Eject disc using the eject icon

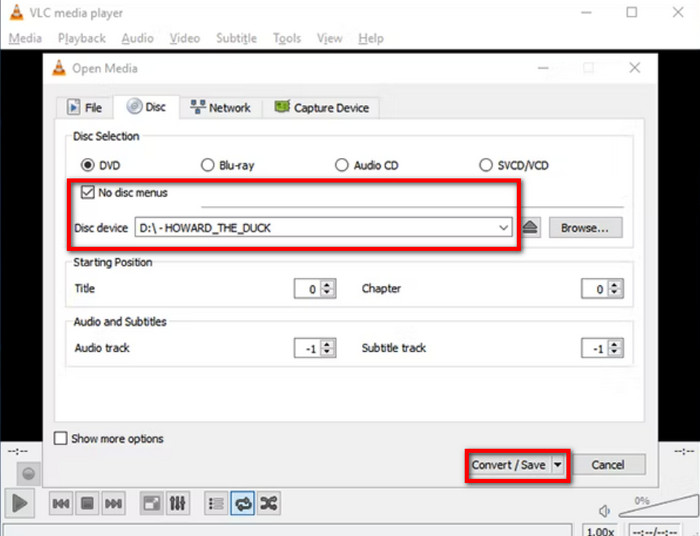point(530,228)
